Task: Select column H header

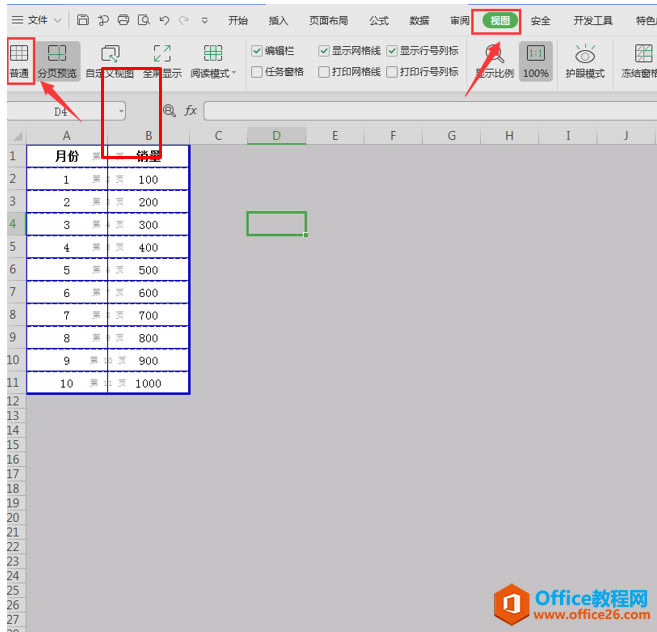Action: (x=510, y=136)
